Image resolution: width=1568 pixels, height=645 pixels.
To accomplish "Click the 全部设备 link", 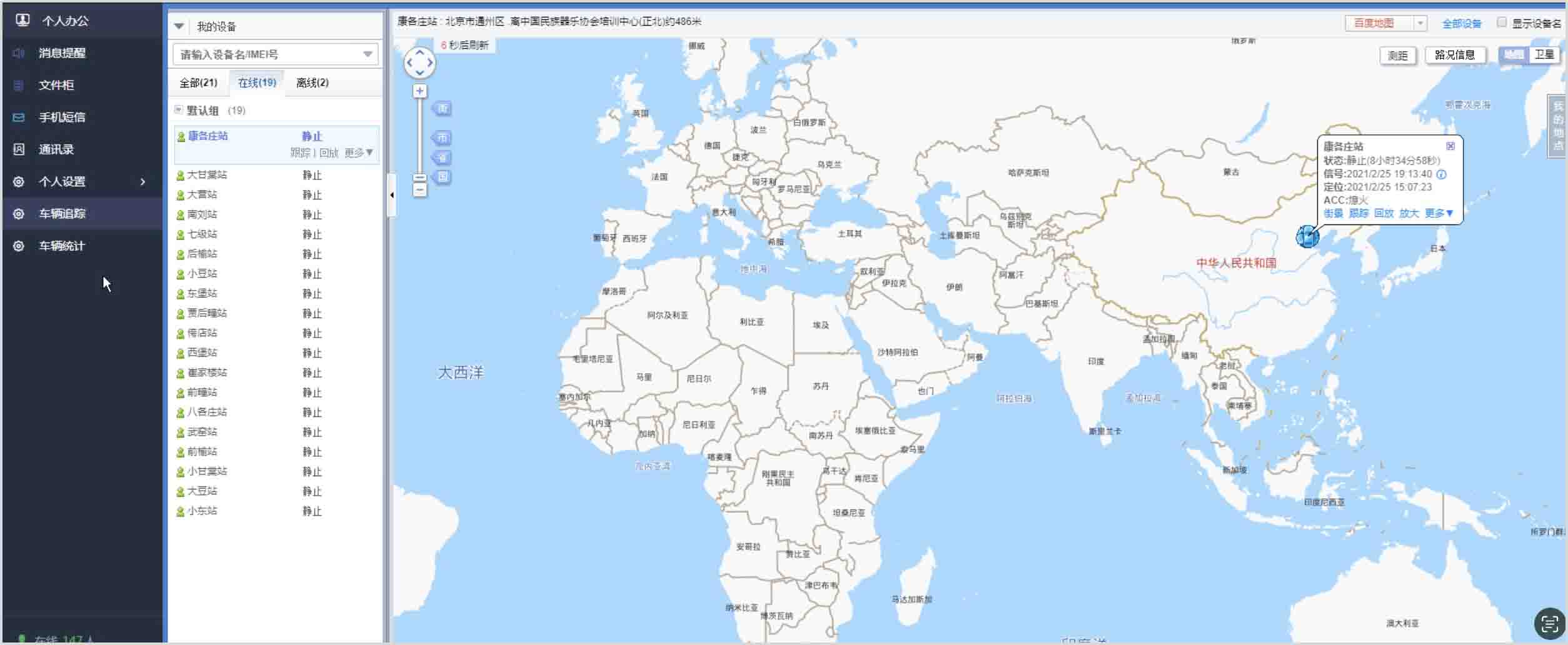I will click(1461, 24).
